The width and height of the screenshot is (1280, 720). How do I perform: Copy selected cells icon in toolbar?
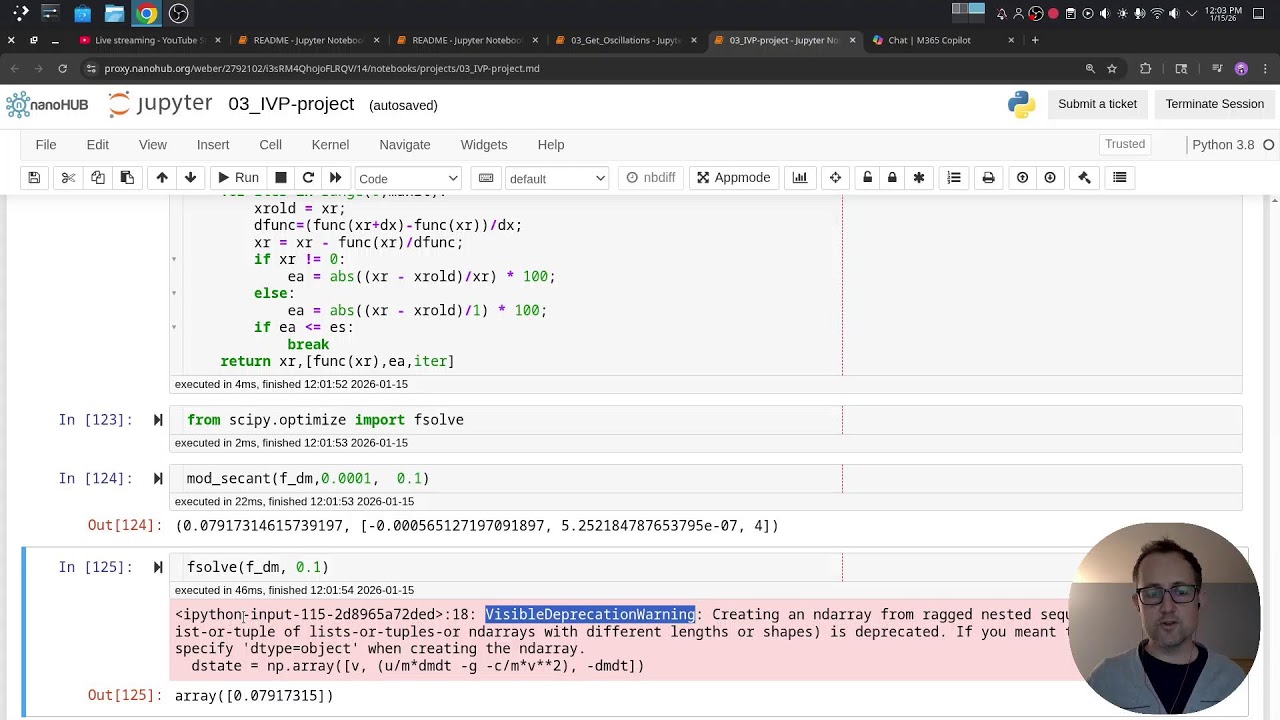click(x=98, y=178)
